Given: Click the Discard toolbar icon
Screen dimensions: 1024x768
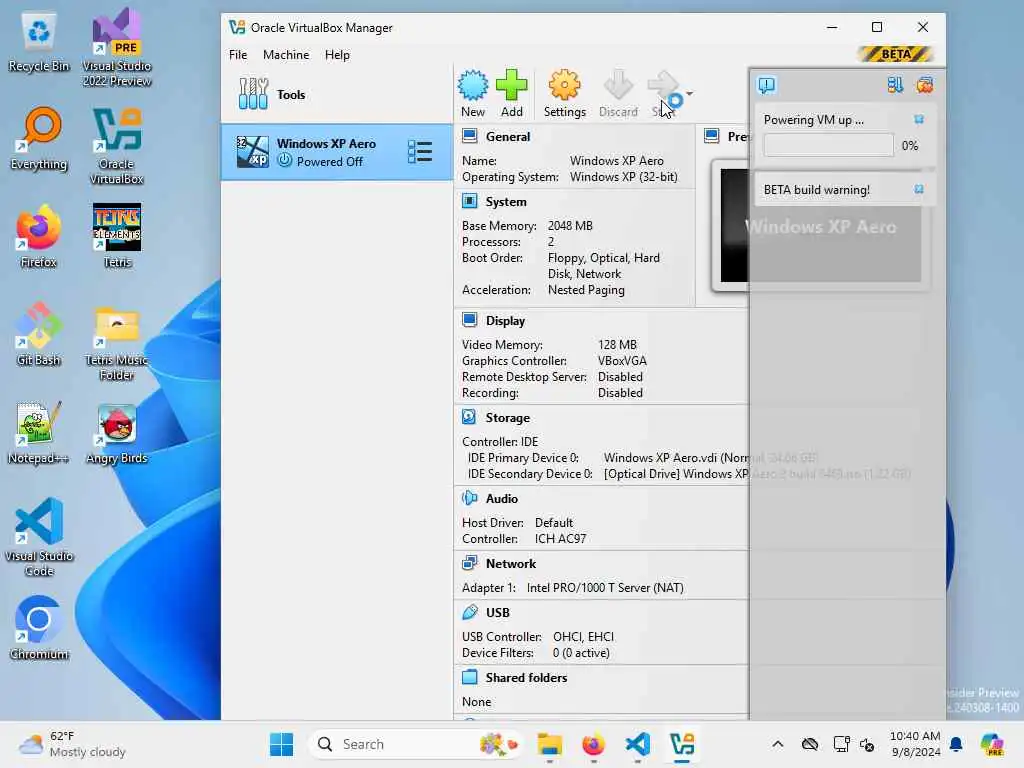Looking at the screenshot, I should (x=618, y=86).
